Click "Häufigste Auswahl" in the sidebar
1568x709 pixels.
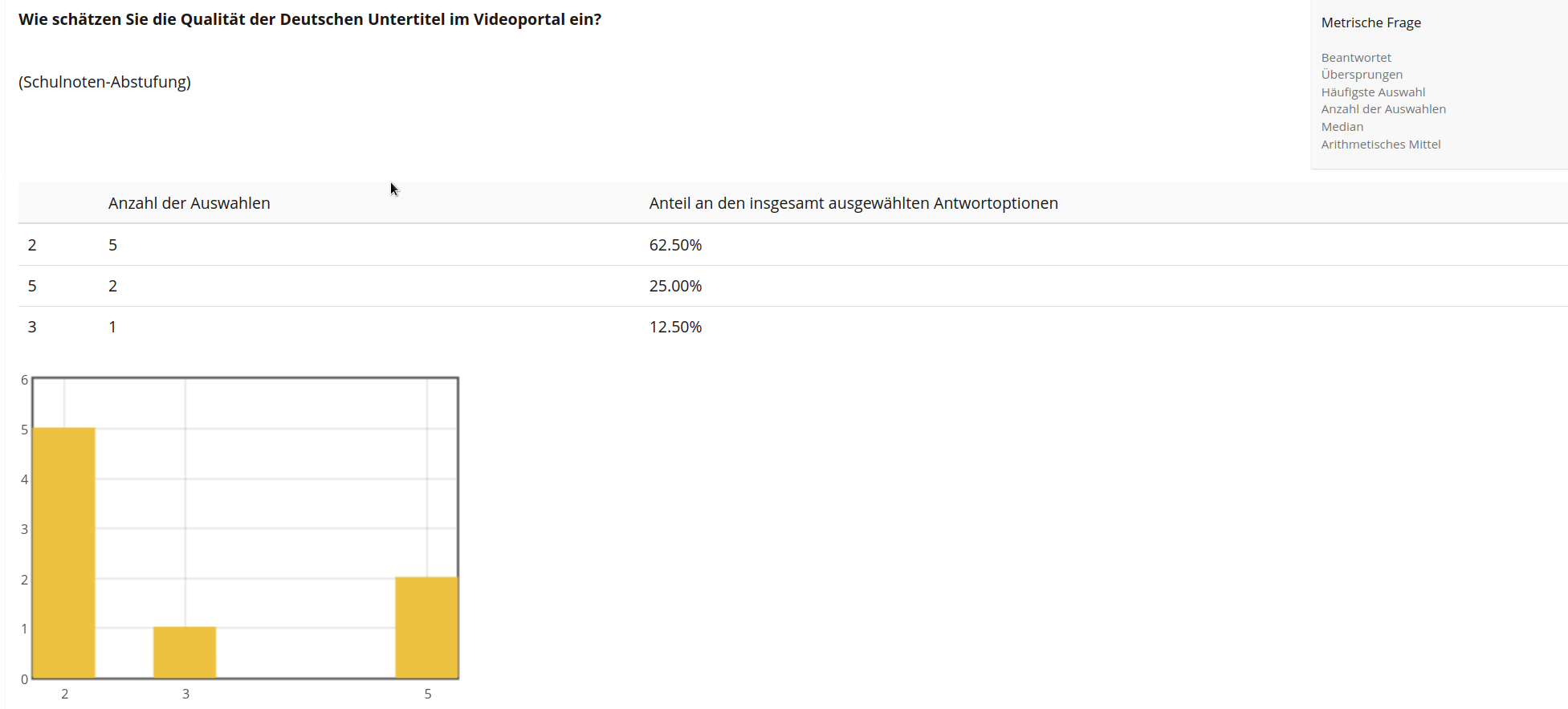1373,92
